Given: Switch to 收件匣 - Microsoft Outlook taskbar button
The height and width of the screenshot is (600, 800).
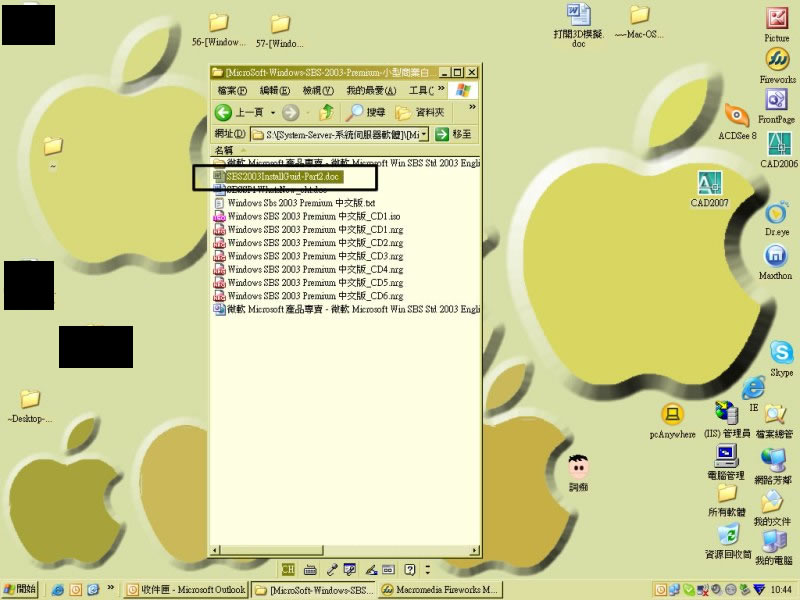Looking at the screenshot, I should point(186,590).
